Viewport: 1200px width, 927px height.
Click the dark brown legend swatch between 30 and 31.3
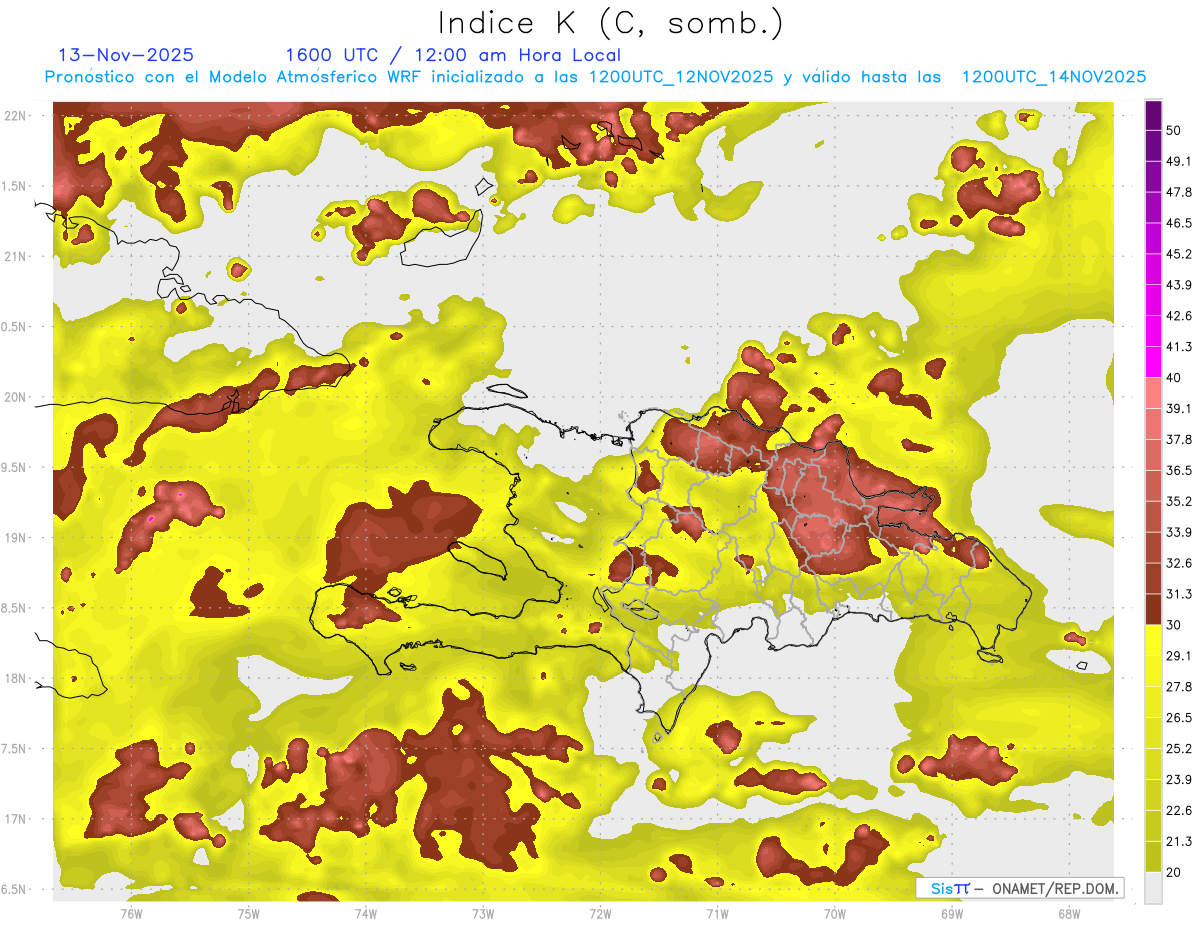(x=1153, y=609)
